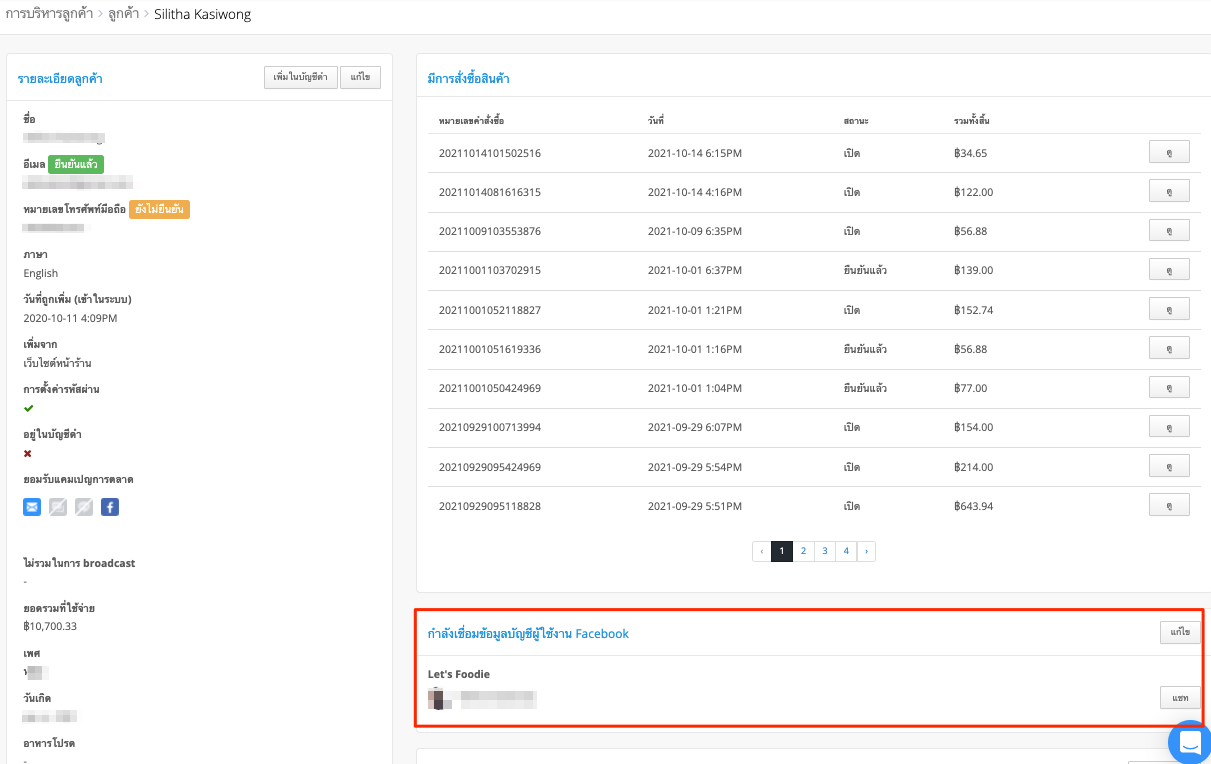Click the red blacklist X mark
The height and width of the screenshot is (764, 1211).
click(28, 453)
